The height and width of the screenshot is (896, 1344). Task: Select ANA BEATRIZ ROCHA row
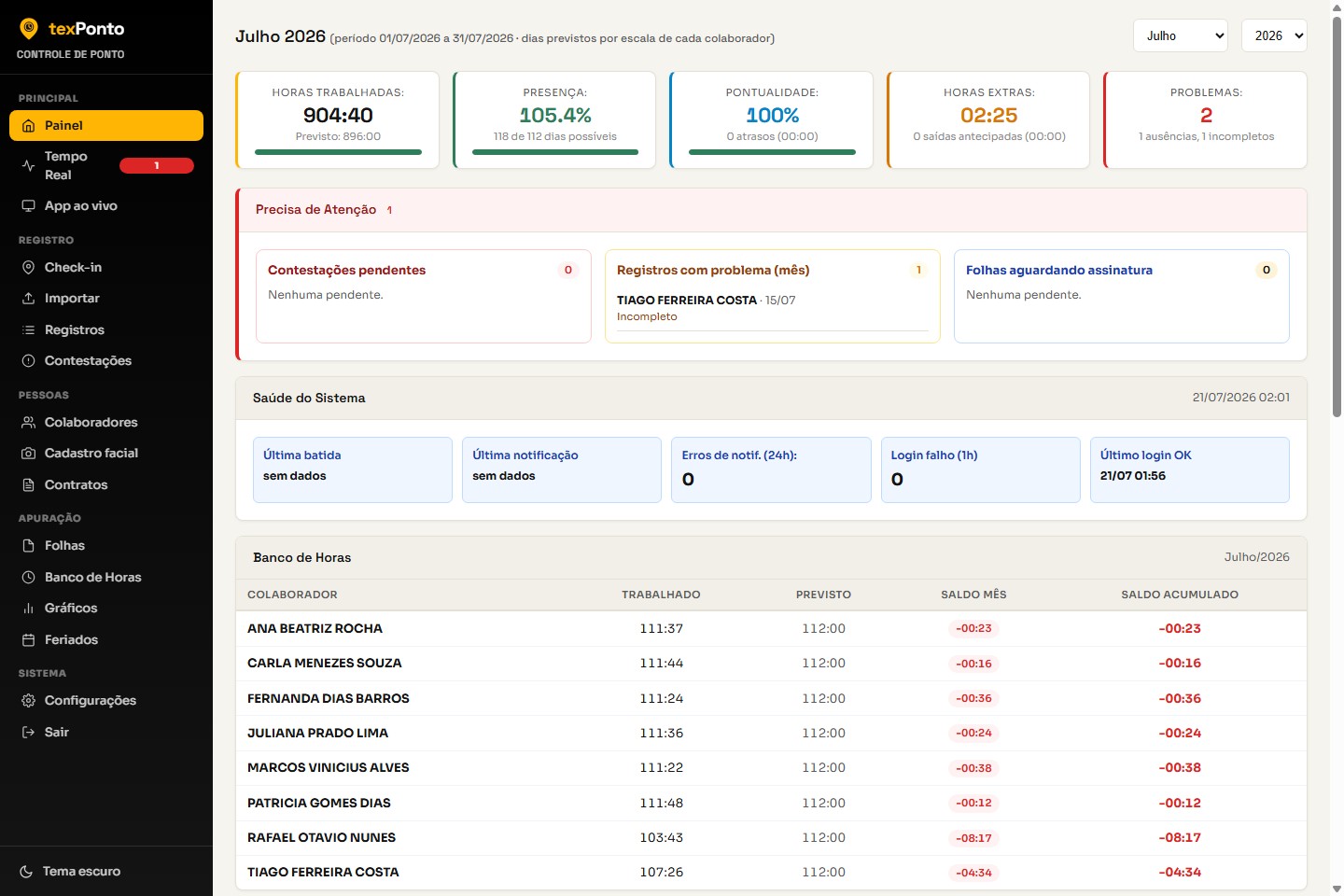771,629
